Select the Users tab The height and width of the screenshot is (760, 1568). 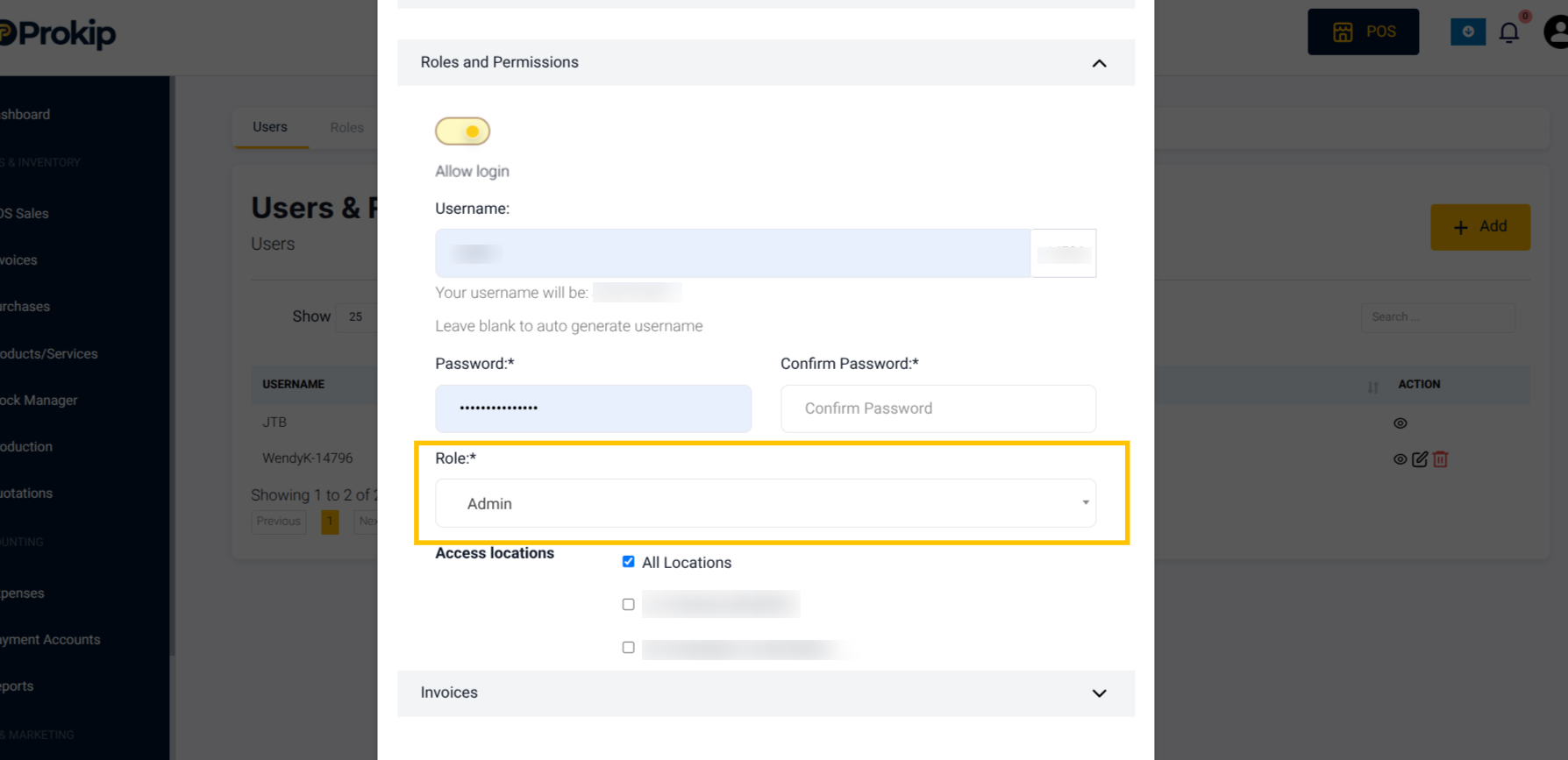point(270,127)
